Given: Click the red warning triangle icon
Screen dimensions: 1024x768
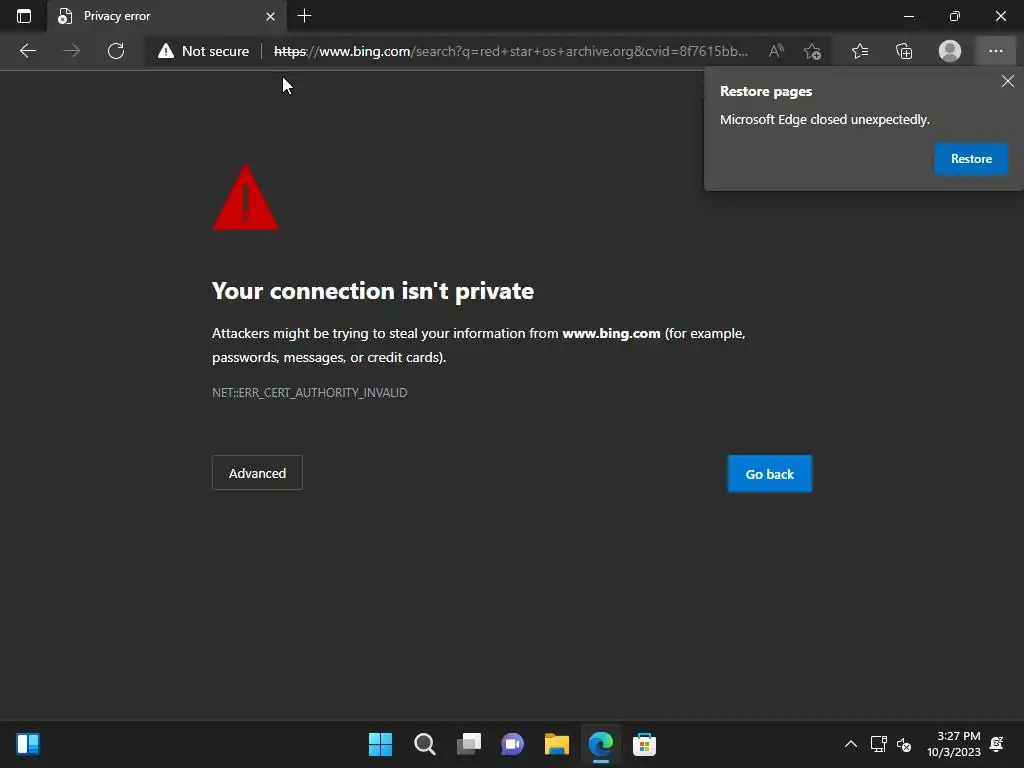Looking at the screenshot, I should (x=246, y=197).
